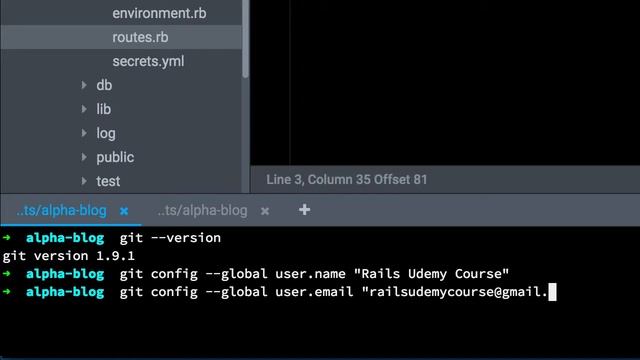Expand the log folder arrow
The height and width of the screenshot is (360, 640).
84,133
